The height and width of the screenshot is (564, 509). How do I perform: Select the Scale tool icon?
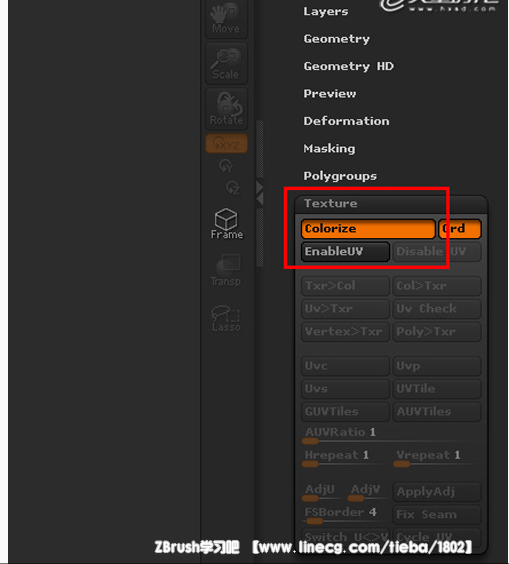tap(226, 64)
